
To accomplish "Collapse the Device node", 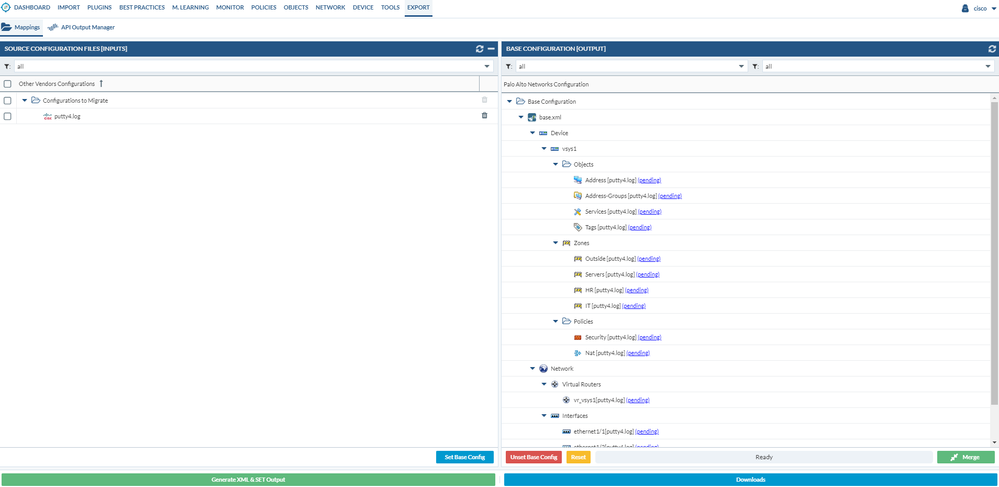I will (x=533, y=133).
